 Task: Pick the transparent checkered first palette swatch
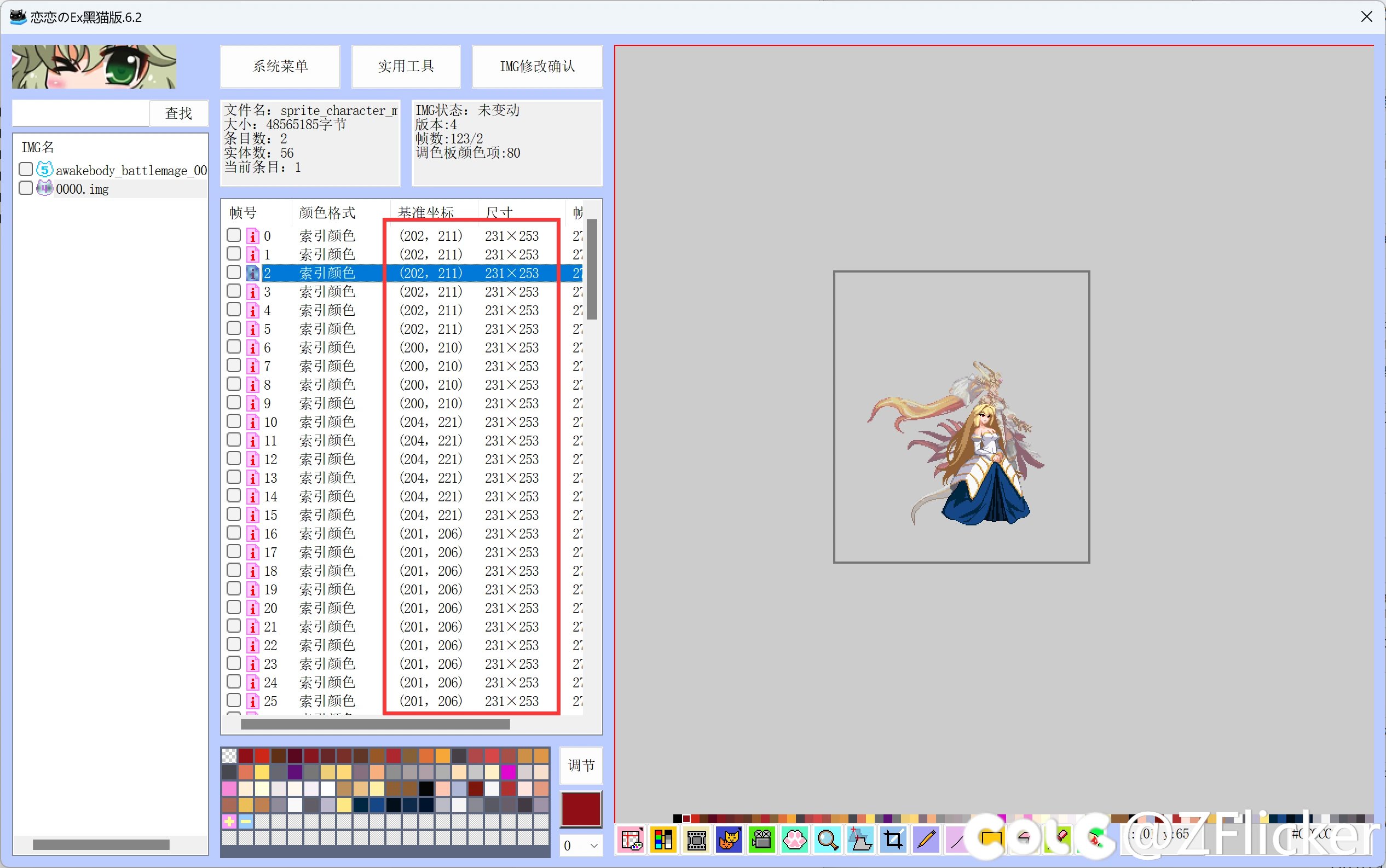point(229,755)
